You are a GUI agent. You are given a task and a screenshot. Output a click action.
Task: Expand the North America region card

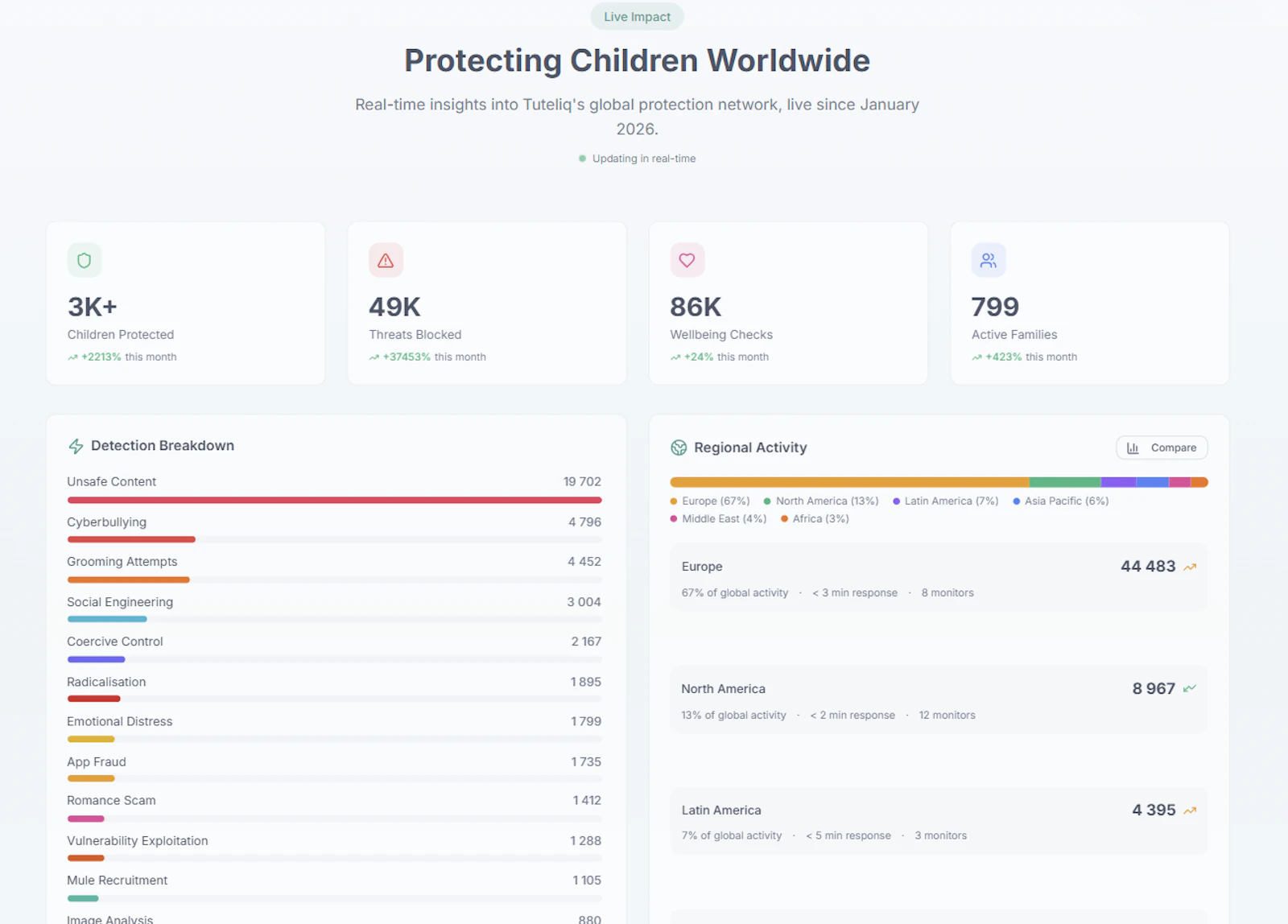(x=939, y=699)
